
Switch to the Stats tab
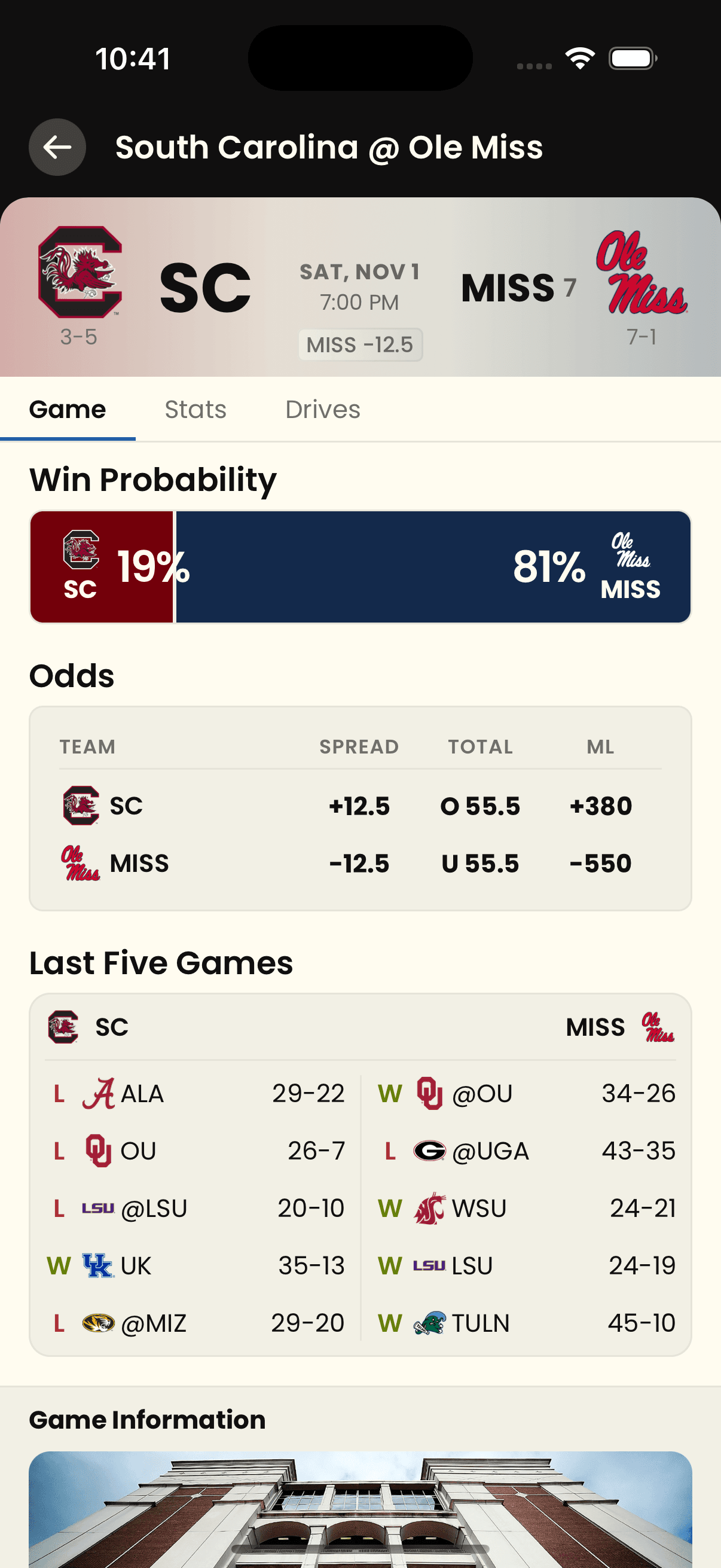[x=195, y=410]
